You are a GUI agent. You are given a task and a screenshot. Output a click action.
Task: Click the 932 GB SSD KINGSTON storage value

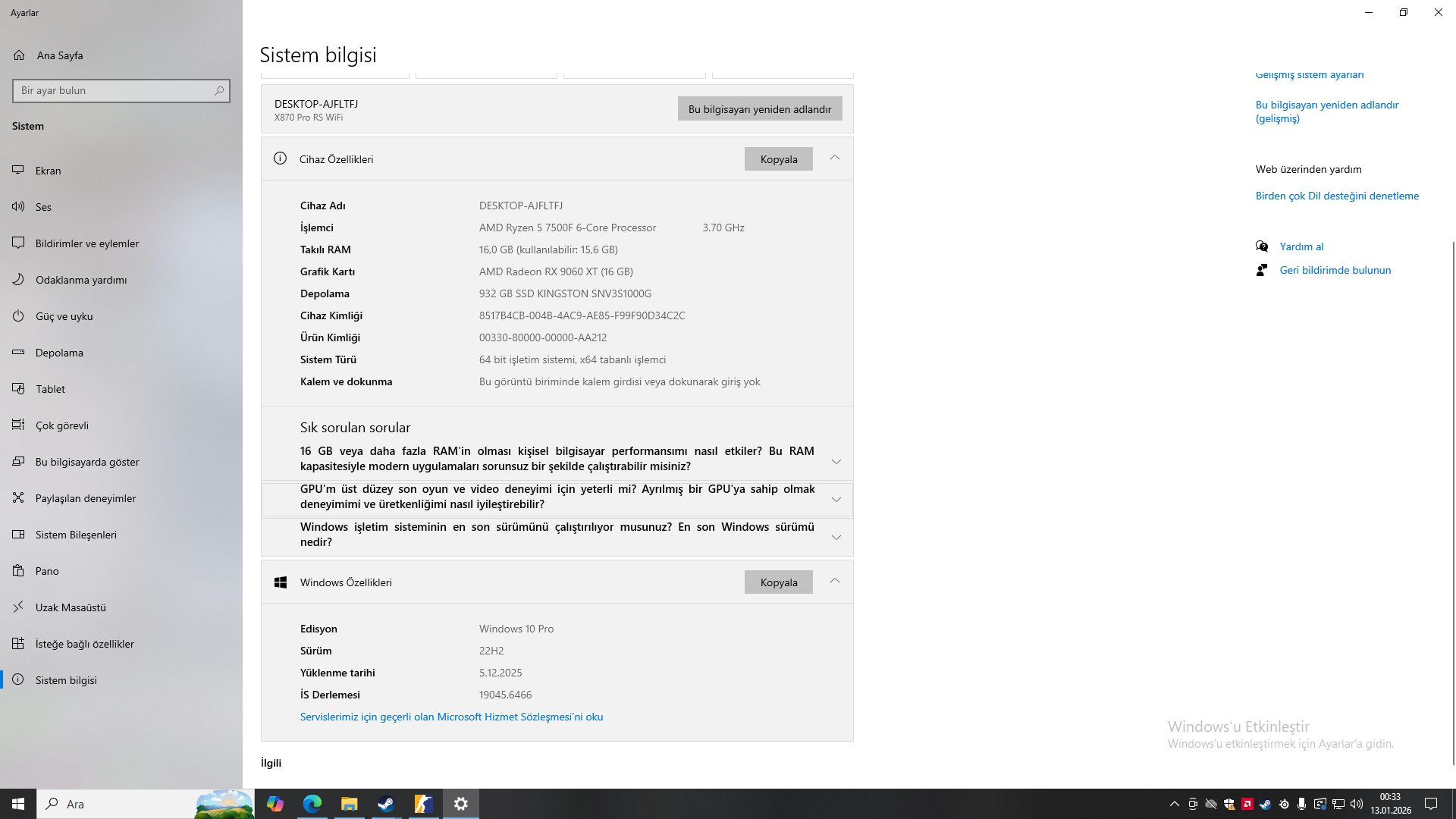point(565,293)
